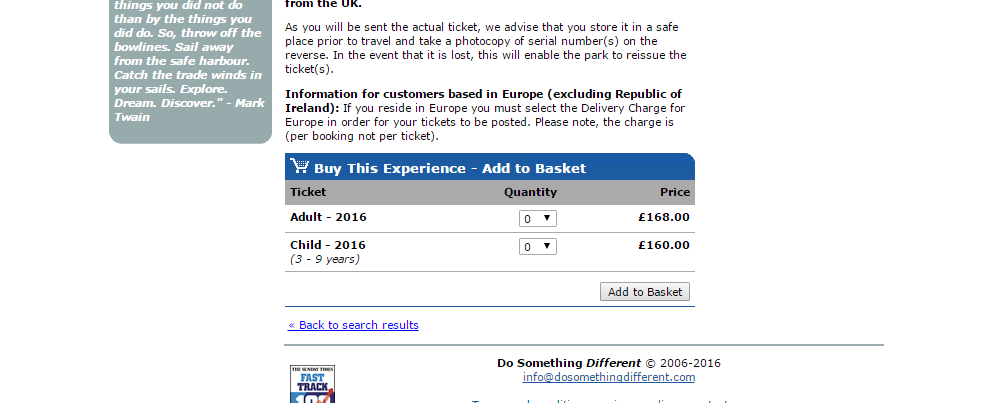The image size is (982, 403).
Task: Click the Price column header
Action: (x=674, y=192)
